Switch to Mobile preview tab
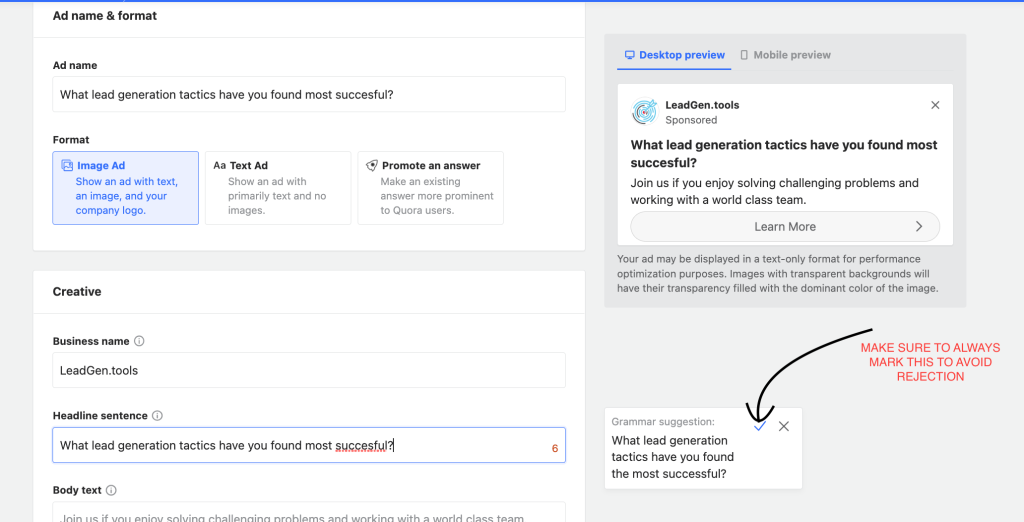Viewport: 1024px width, 522px height. click(x=785, y=55)
